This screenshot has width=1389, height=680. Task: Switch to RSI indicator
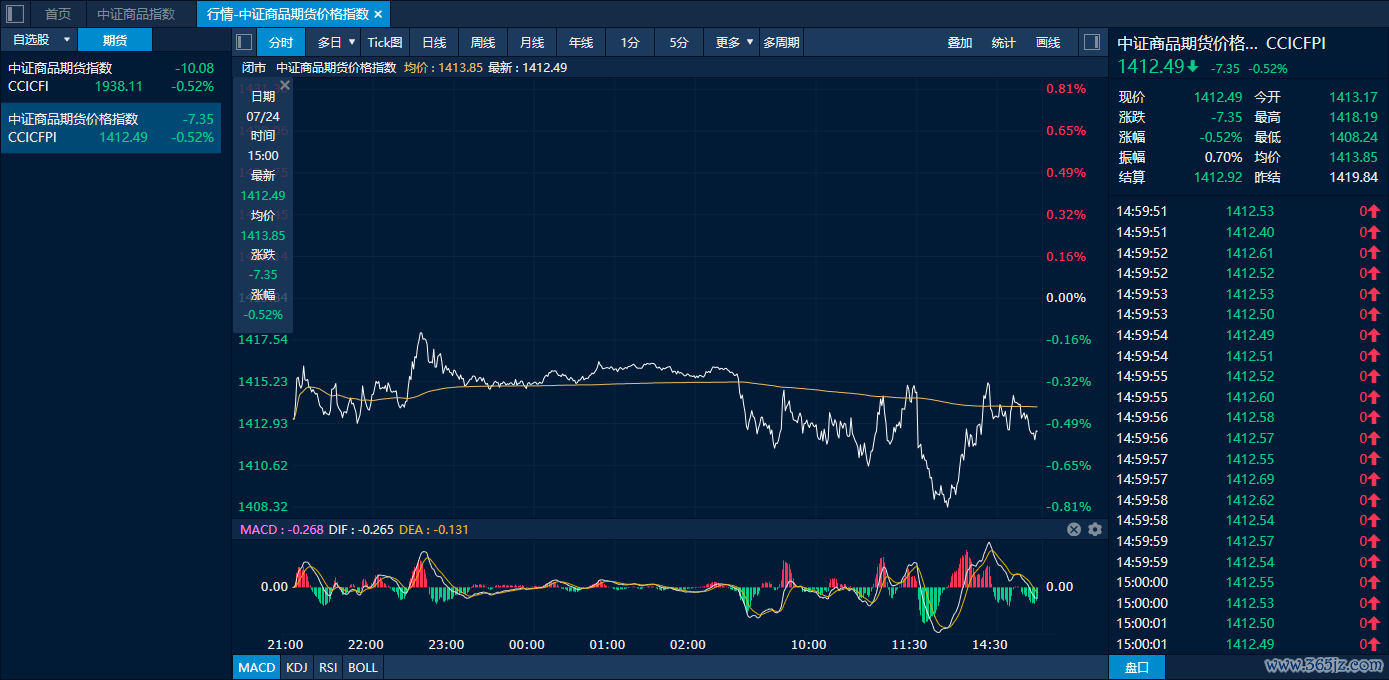tap(328, 667)
